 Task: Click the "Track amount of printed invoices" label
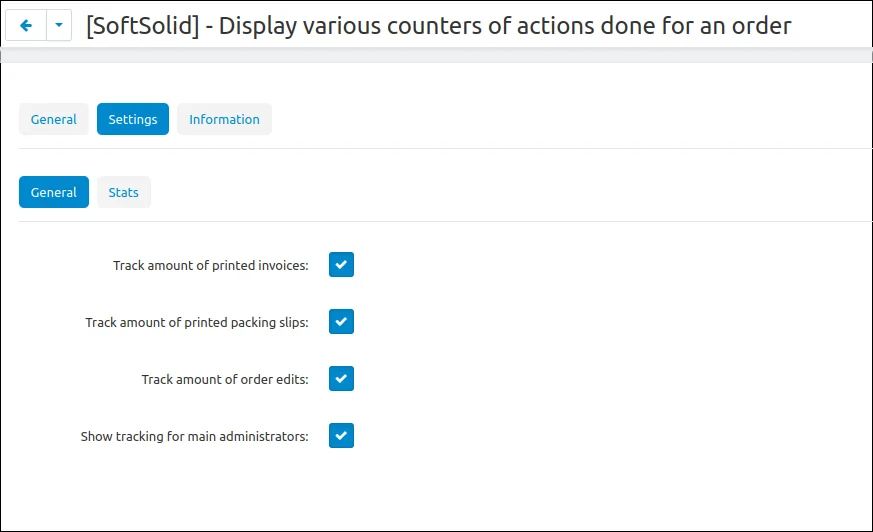210,266
